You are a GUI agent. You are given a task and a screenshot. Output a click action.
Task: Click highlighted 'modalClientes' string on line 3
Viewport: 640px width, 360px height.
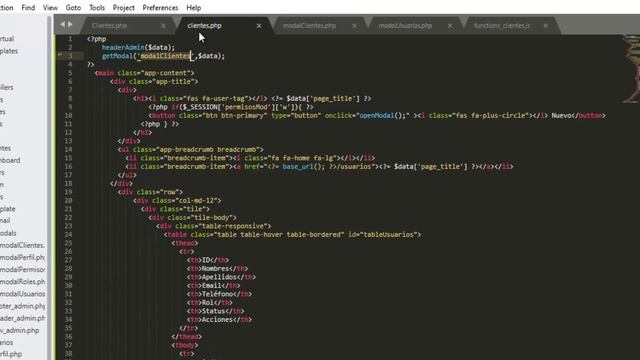tap(165, 56)
